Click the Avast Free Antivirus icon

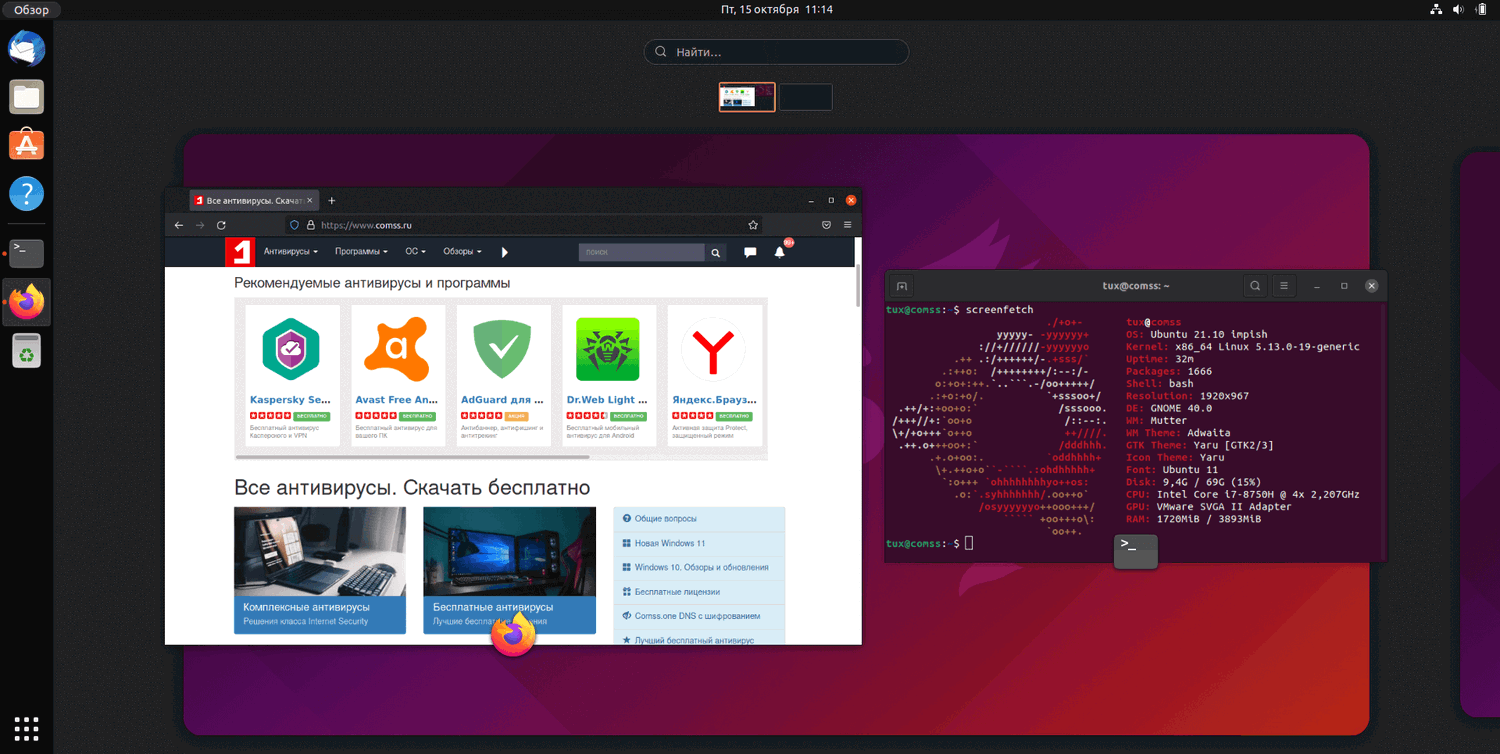pos(397,349)
